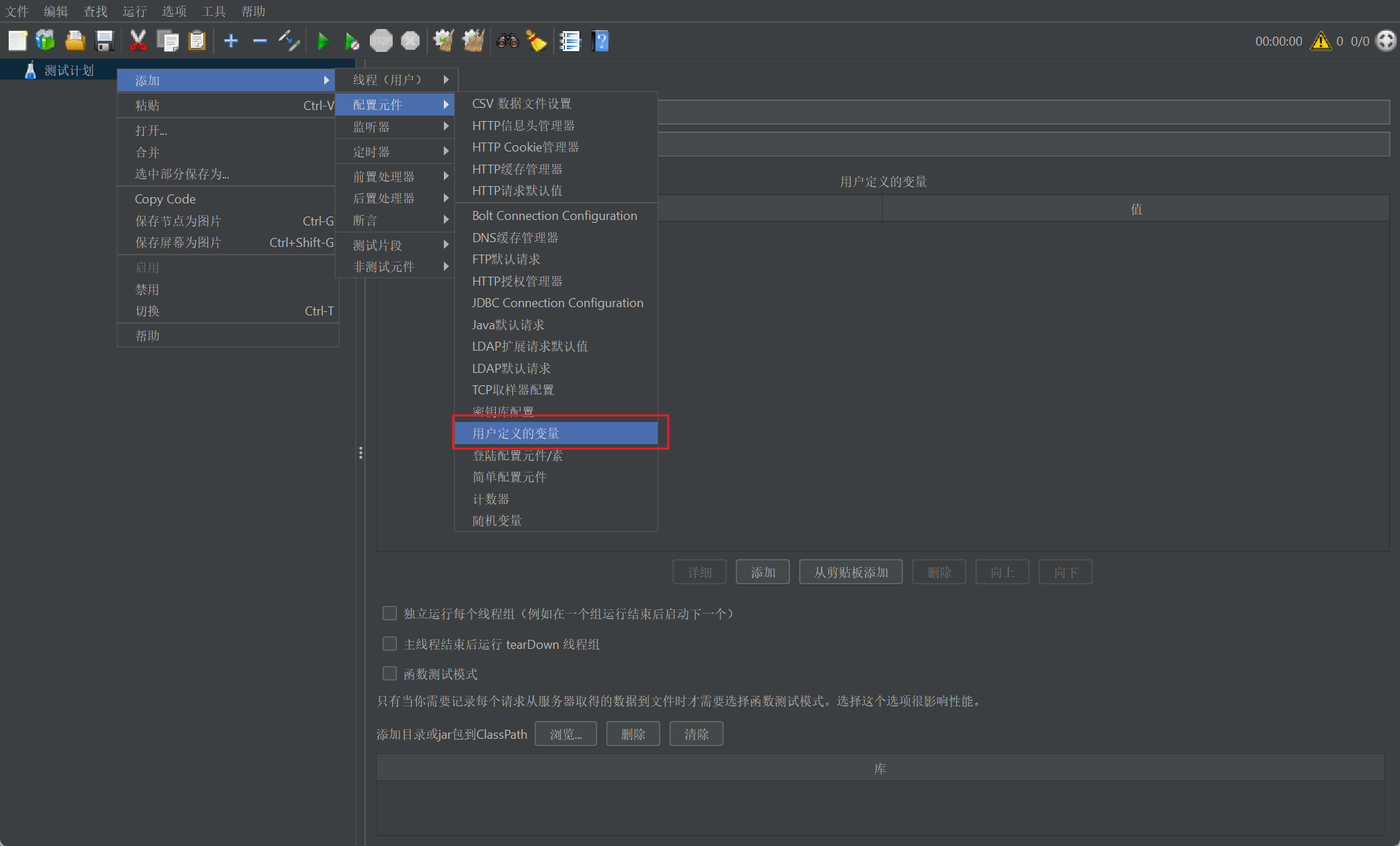Toggle 主线程结束后运行 tearDown 线程组 checkbox

390,643
